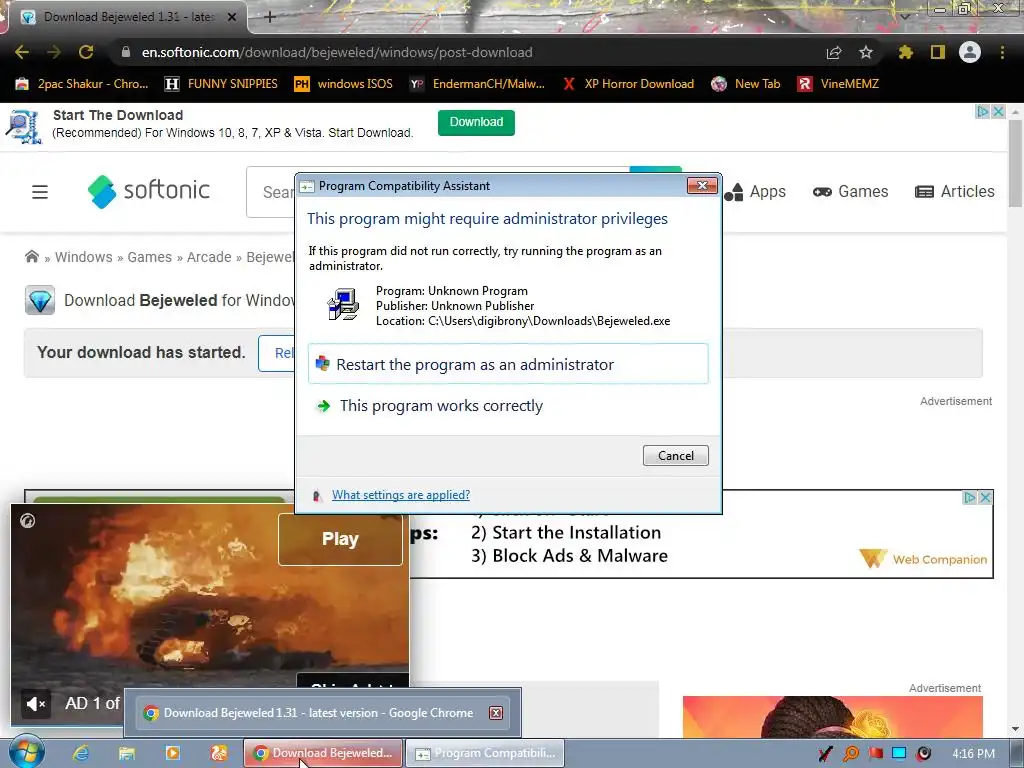Image resolution: width=1024 pixels, height=768 pixels.
Task: Launch Internet Explorer from taskbar
Action: [x=81, y=753]
